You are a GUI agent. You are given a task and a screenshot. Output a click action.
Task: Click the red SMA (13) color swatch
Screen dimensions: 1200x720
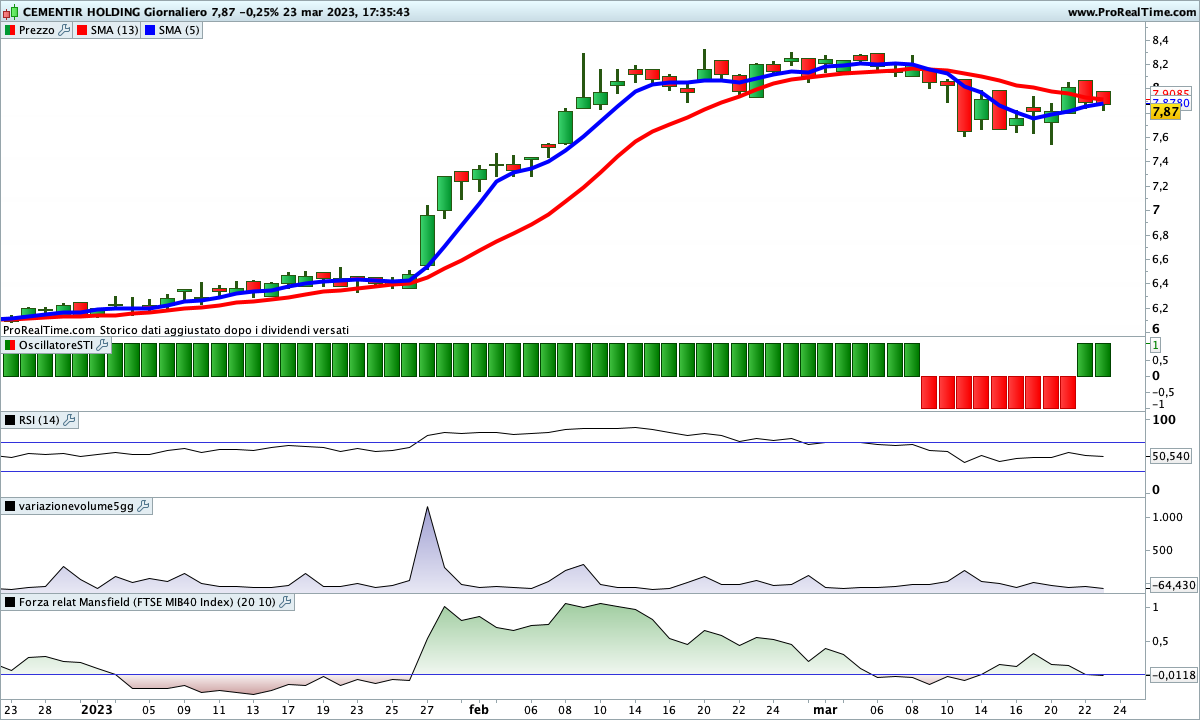82,30
